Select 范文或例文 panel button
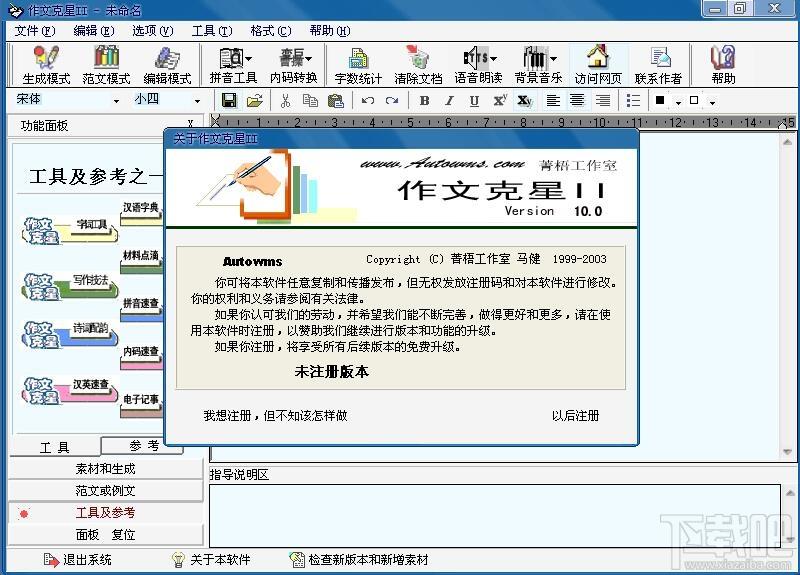This screenshot has height=575, width=800. pos(106,490)
